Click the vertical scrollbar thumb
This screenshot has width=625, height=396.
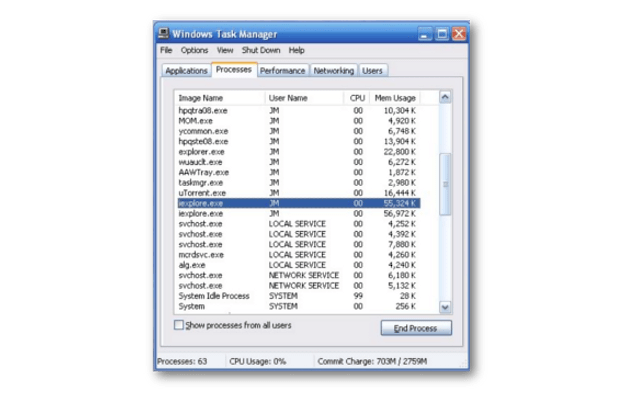[445, 184]
